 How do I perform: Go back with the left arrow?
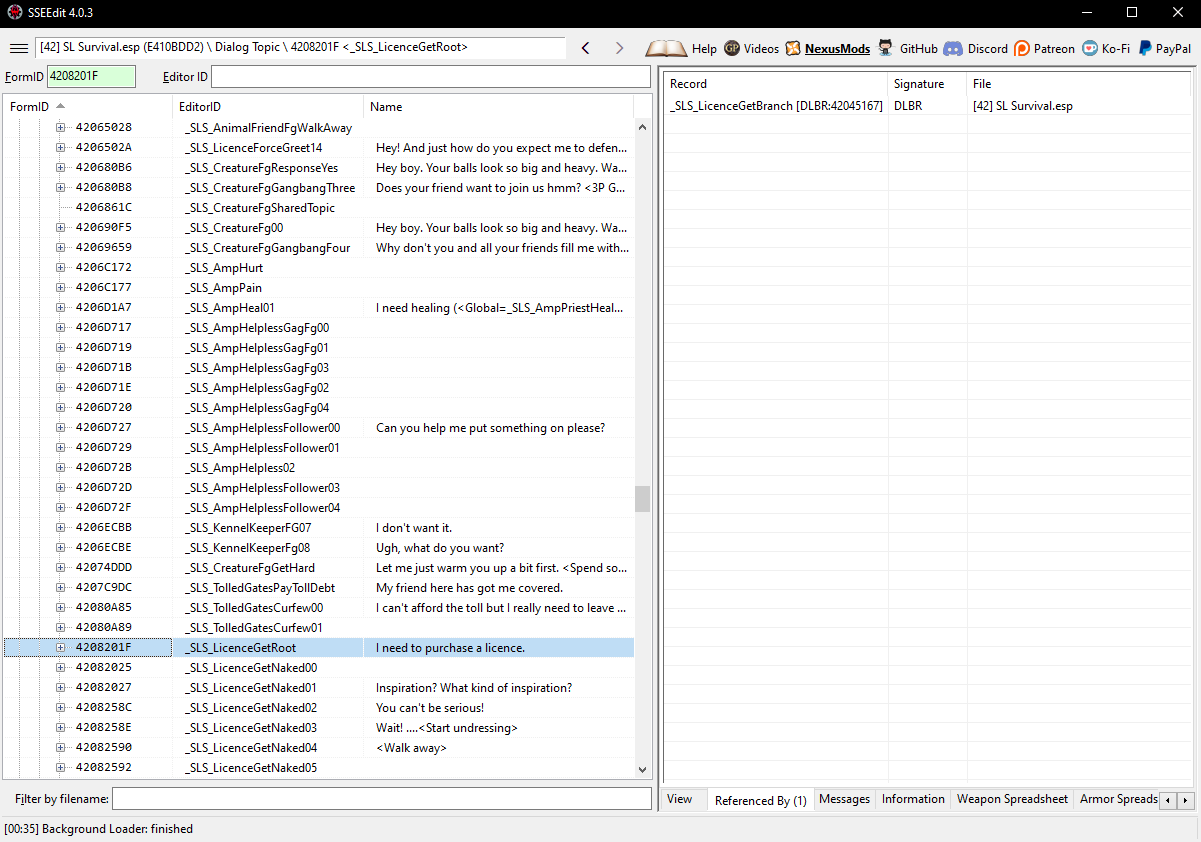pos(586,48)
